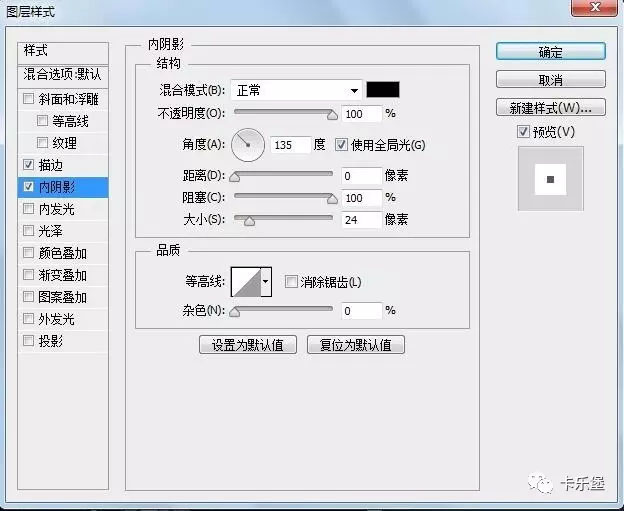The height and width of the screenshot is (511, 624).
Task: Click the 阻塞 value field
Action: [x=361, y=198]
